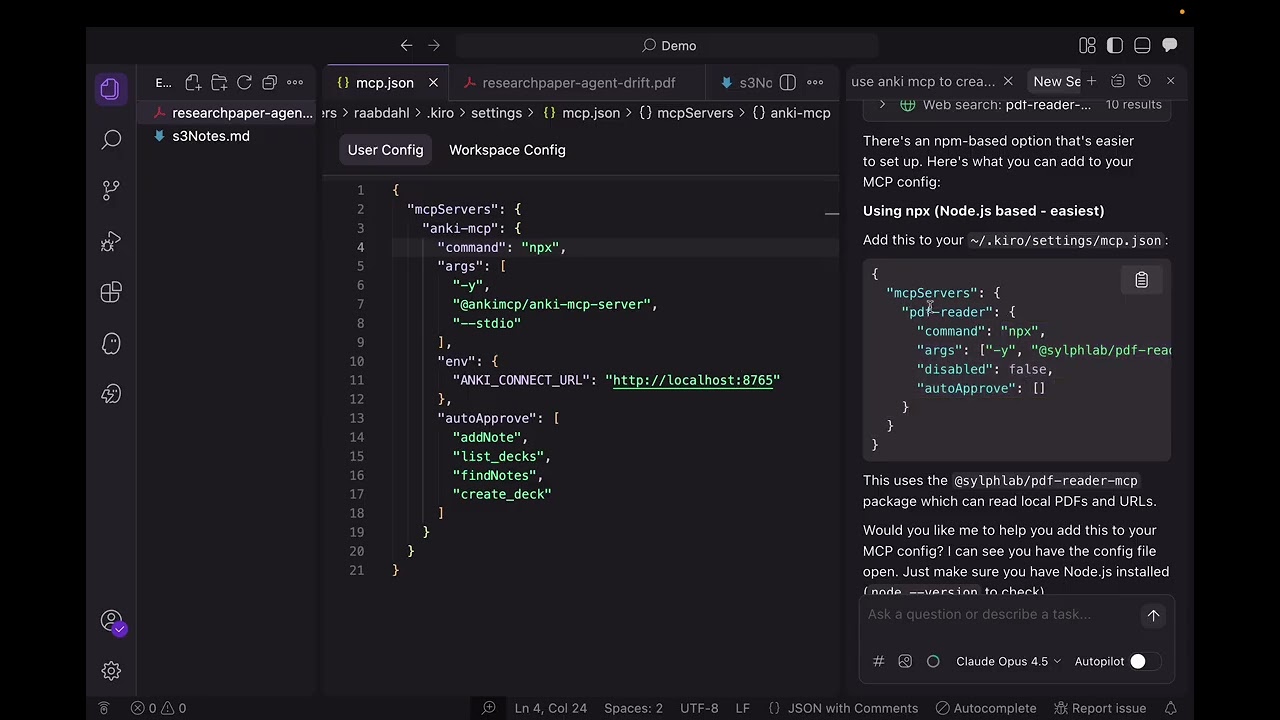The height and width of the screenshot is (720, 1280).
Task: Toggle the bottom panel layout button
Action: [1142, 45]
